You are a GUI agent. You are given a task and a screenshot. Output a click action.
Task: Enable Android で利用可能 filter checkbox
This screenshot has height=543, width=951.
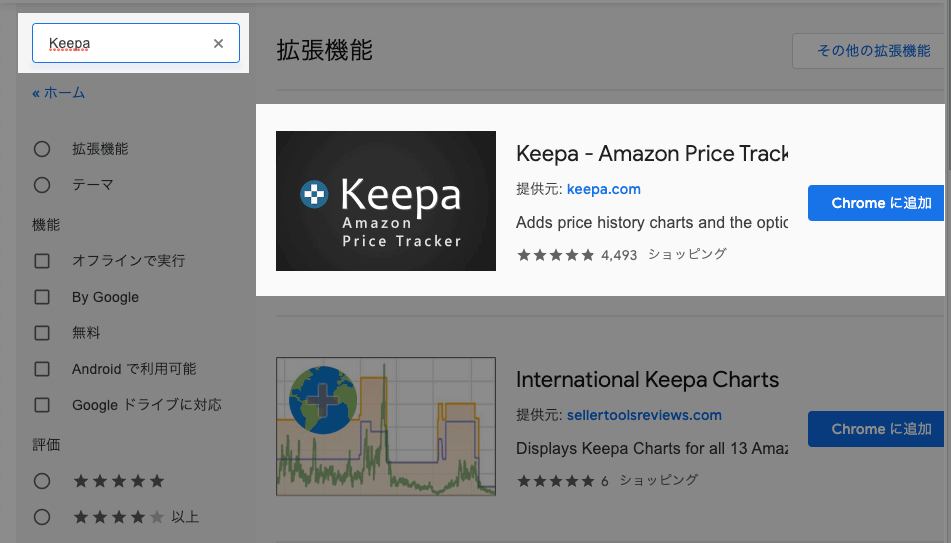(x=42, y=369)
